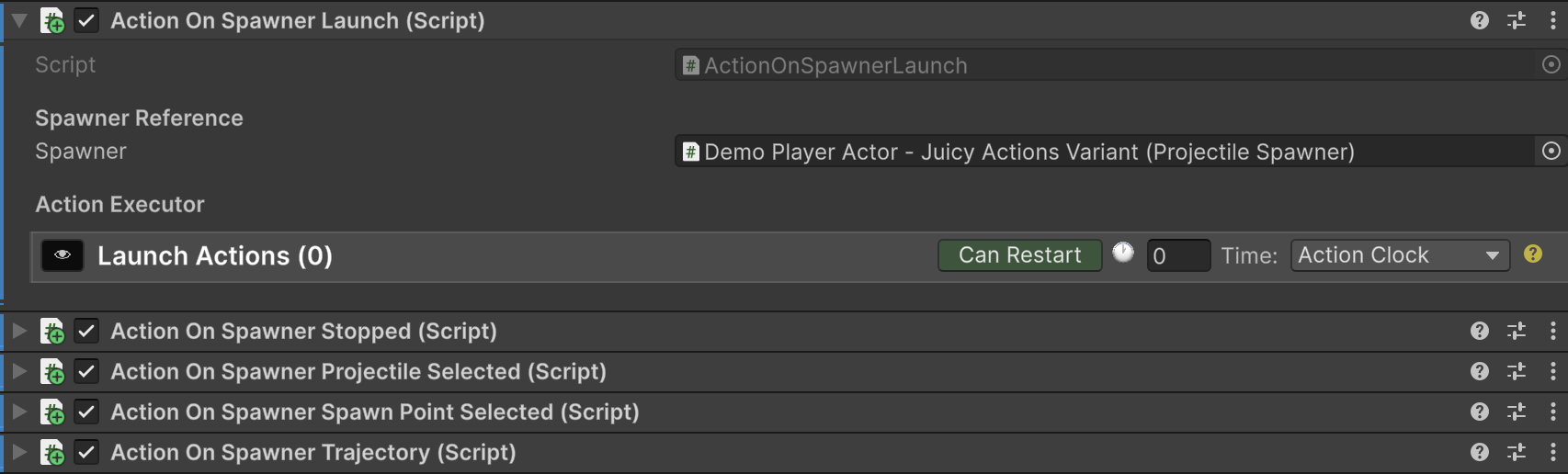Click the Spawner field object picker
Image resolution: width=1568 pixels, height=474 pixels.
coord(1551,152)
